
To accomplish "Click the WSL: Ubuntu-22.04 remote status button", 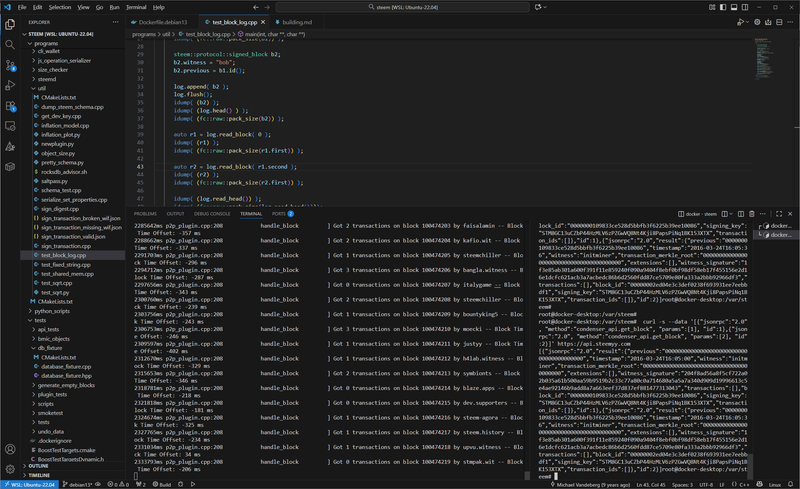I will tap(27, 483).
